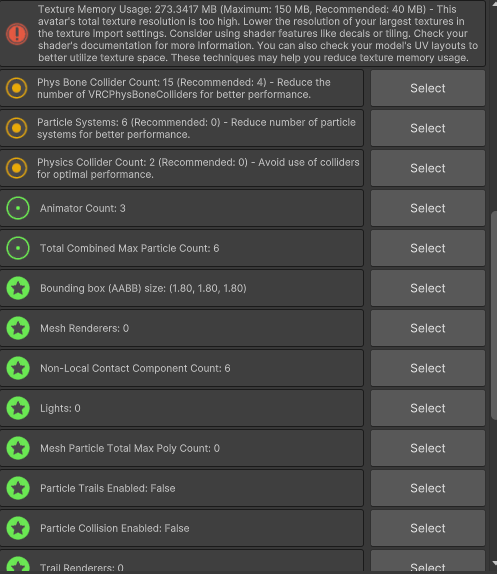Click the orange warning icon beside Particle Systems
This screenshot has height=574, width=497.
pyautogui.click(x=16, y=128)
